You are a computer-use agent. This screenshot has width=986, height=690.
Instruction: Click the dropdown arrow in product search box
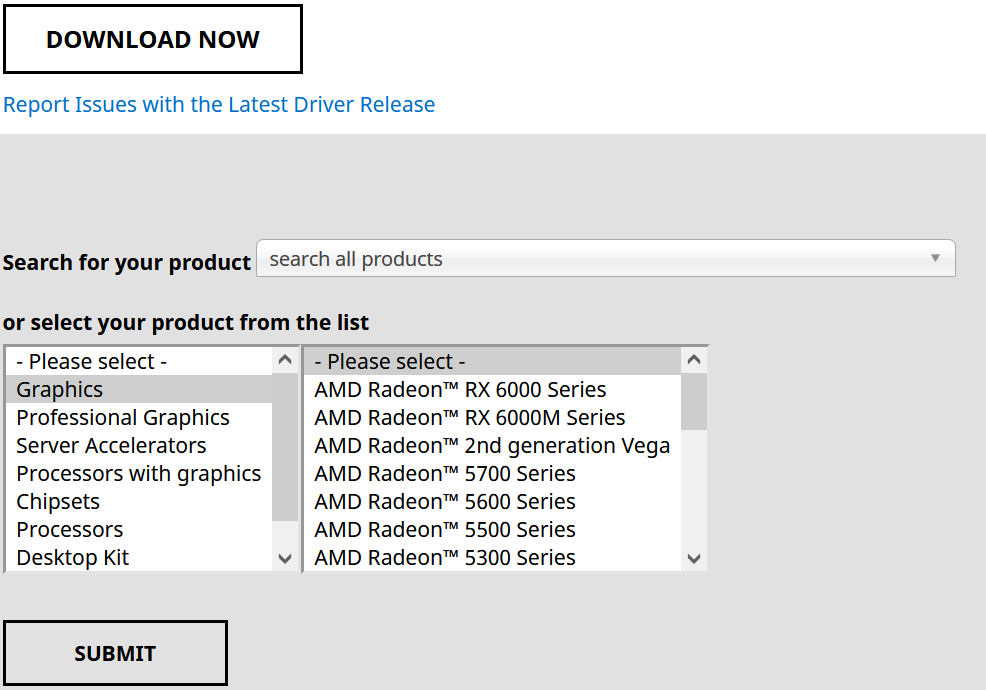[935, 259]
